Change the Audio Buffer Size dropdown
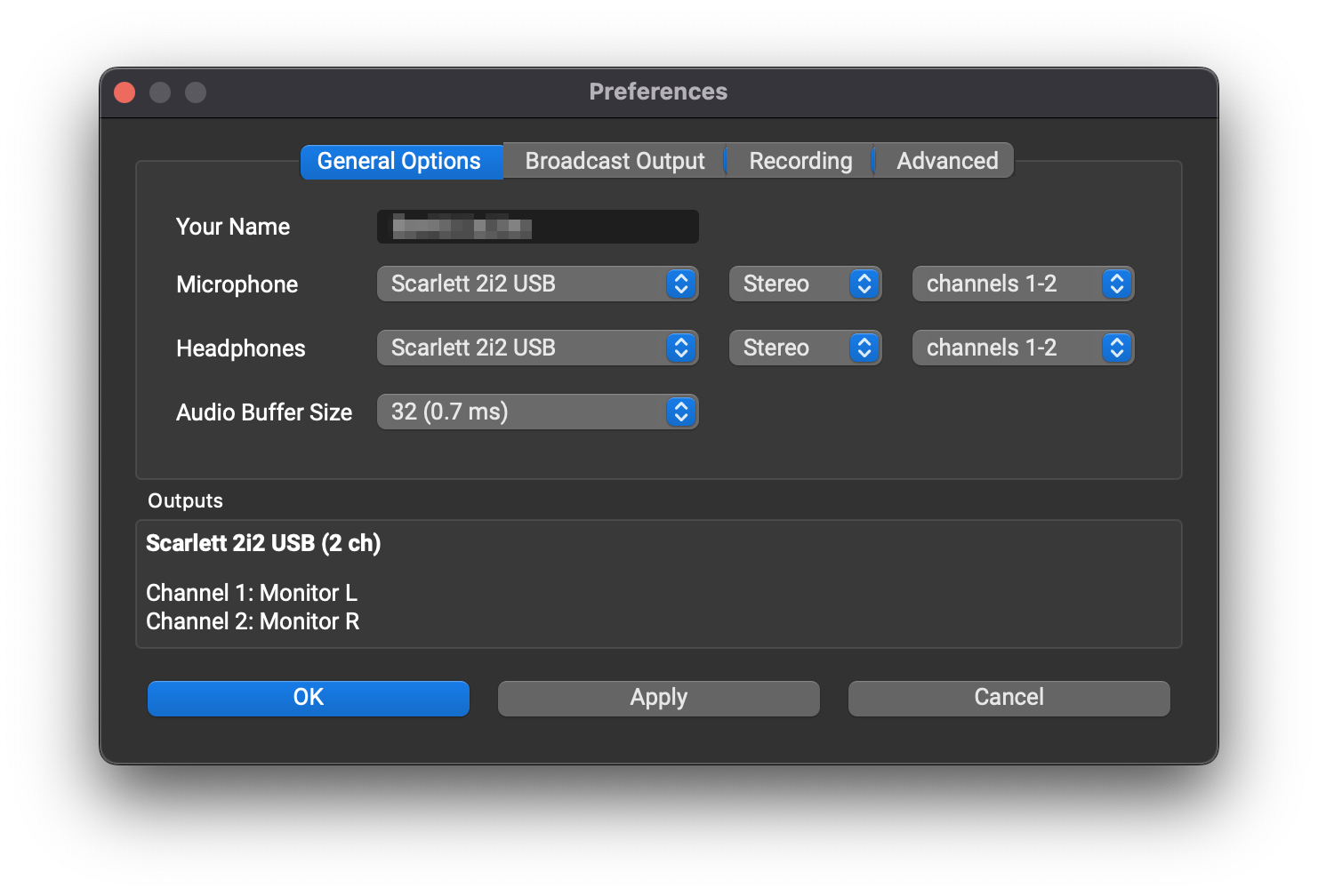Image resolution: width=1318 pixels, height=896 pixels. pyautogui.click(x=537, y=412)
